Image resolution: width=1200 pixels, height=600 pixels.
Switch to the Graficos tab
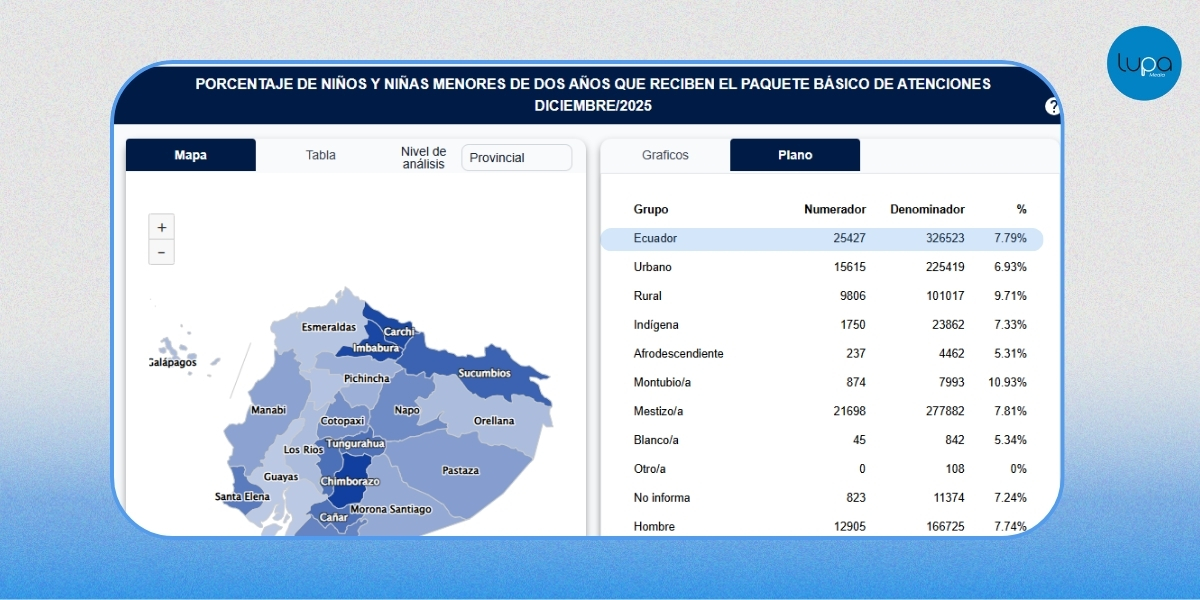click(665, 155)
